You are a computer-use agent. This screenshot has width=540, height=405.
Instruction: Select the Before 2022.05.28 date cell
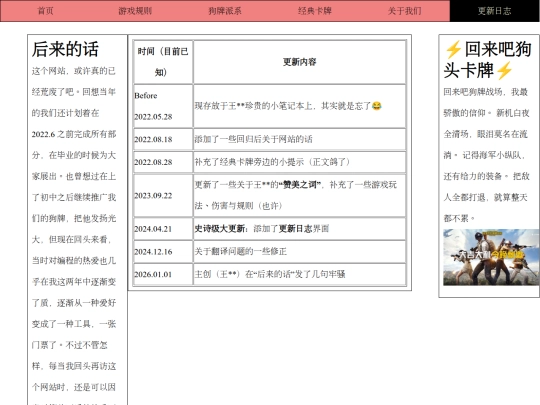pyautogui.click(x=163, y=106)
